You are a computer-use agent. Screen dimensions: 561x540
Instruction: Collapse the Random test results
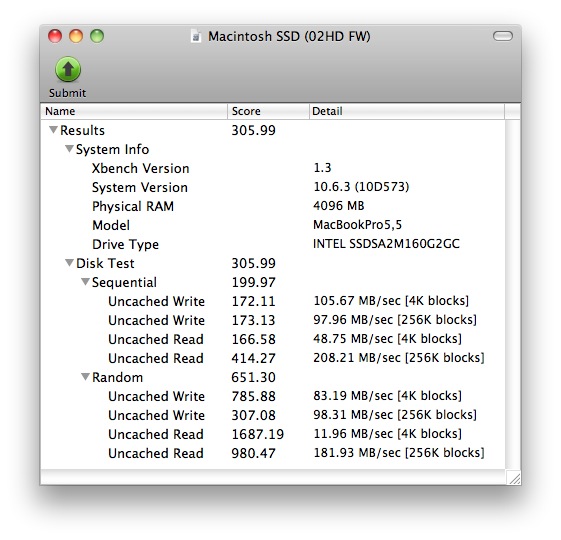(85, 377)
